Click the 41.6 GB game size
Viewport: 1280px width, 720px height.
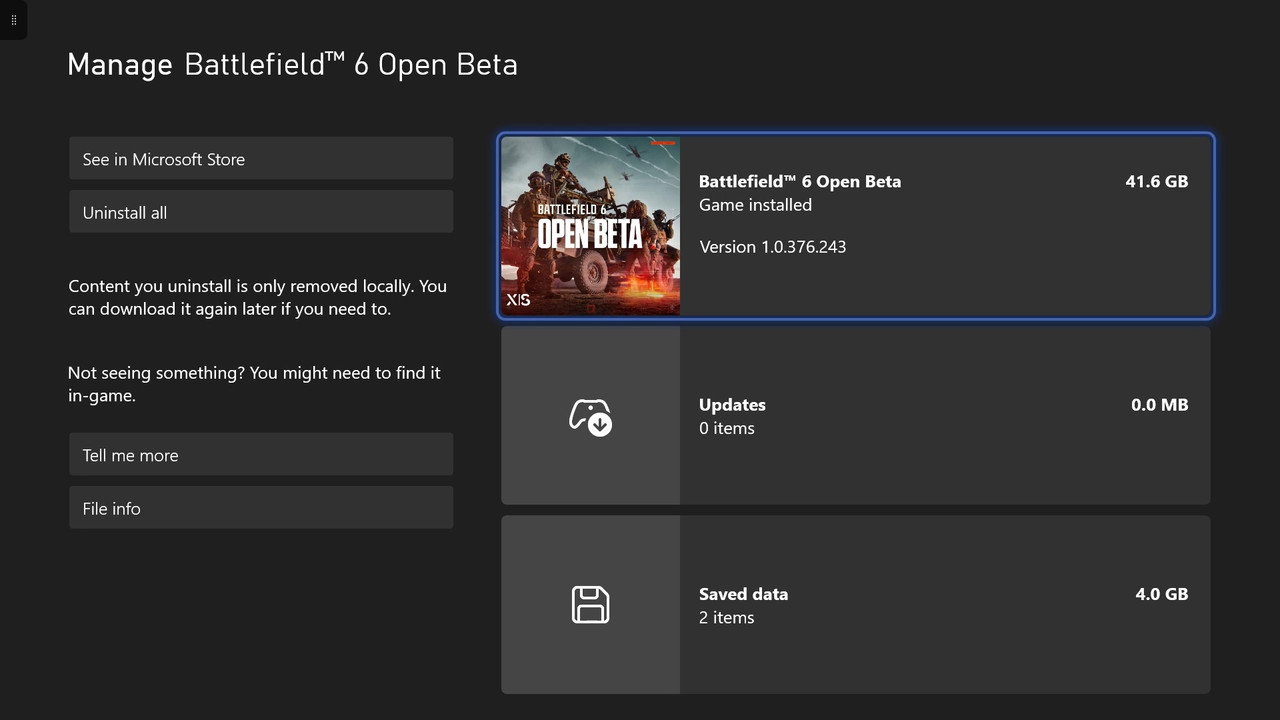click(1156, 181)
